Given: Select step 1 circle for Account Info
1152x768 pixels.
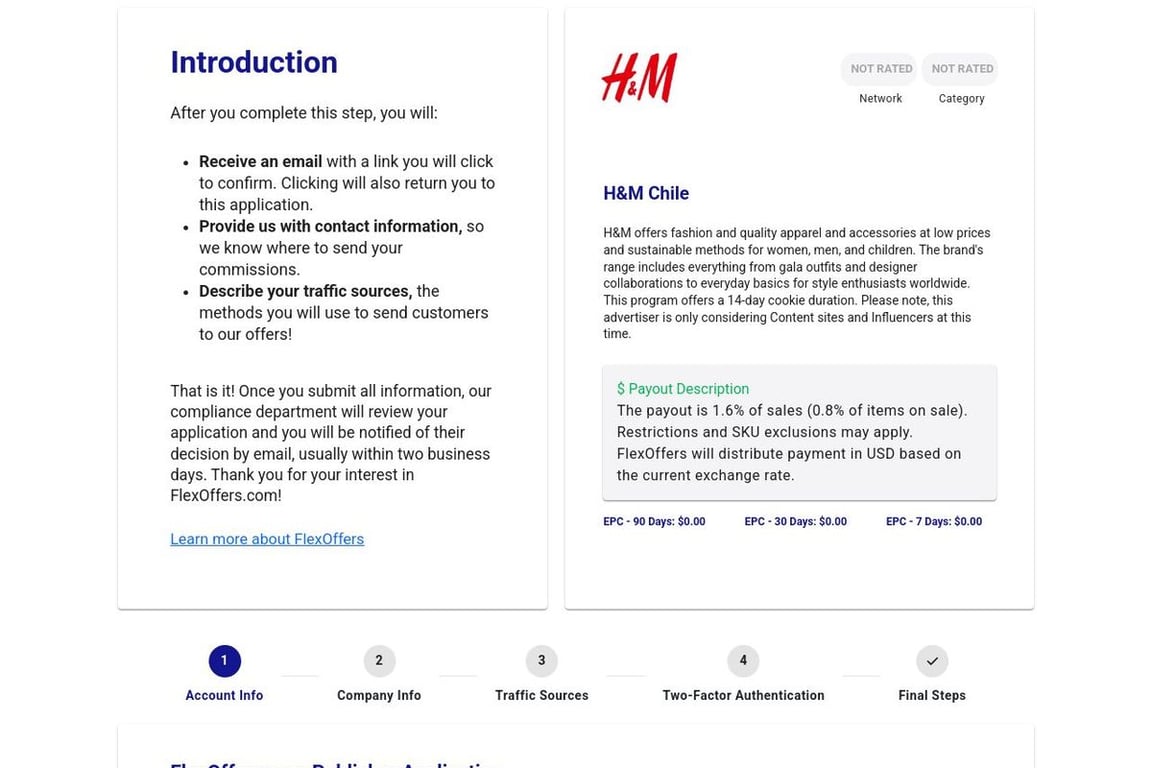Looking at the screenshot, I should pos(224,661).
